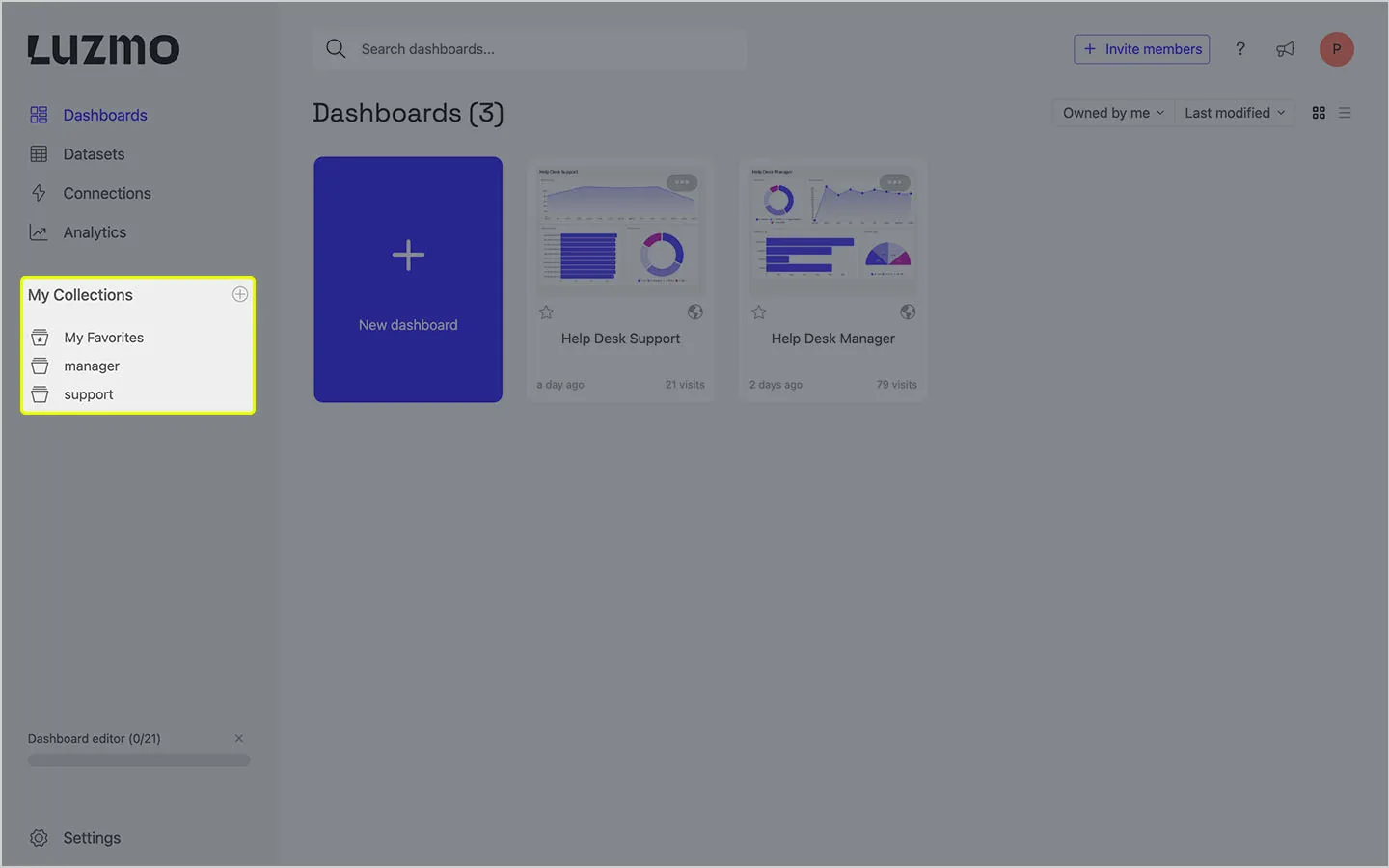Image resolution: width=1389 pixels, height=868 pixels.
Task: Open the manager collection
Action: pos(92,366)
